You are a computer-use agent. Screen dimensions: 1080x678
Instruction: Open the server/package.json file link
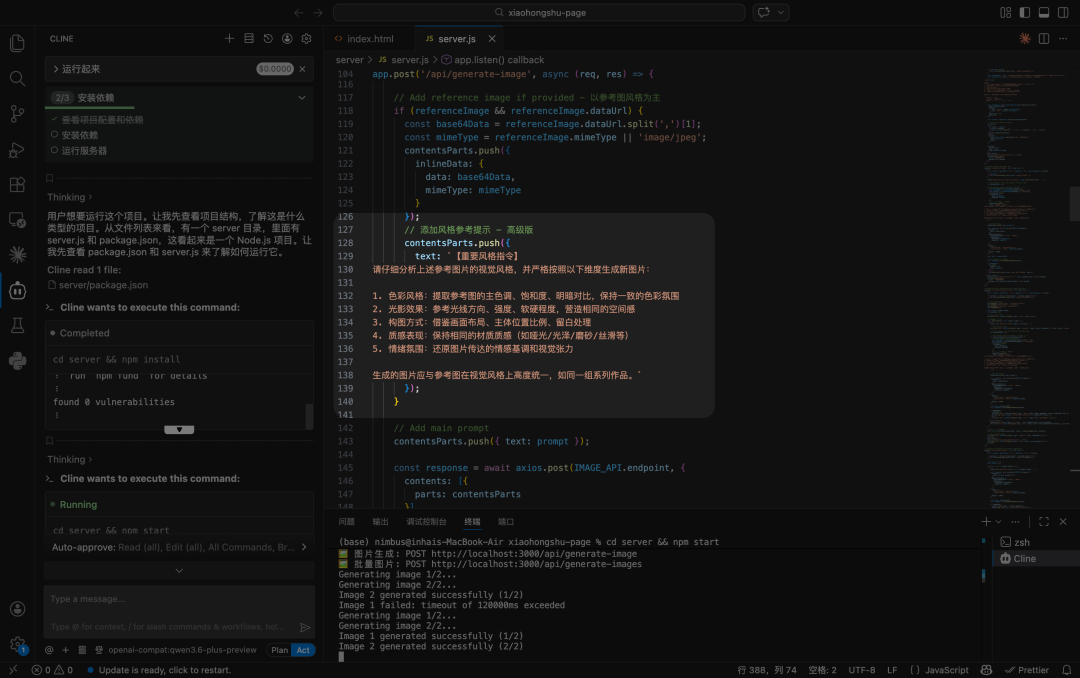pyautogui.click(x=103, y=285)
